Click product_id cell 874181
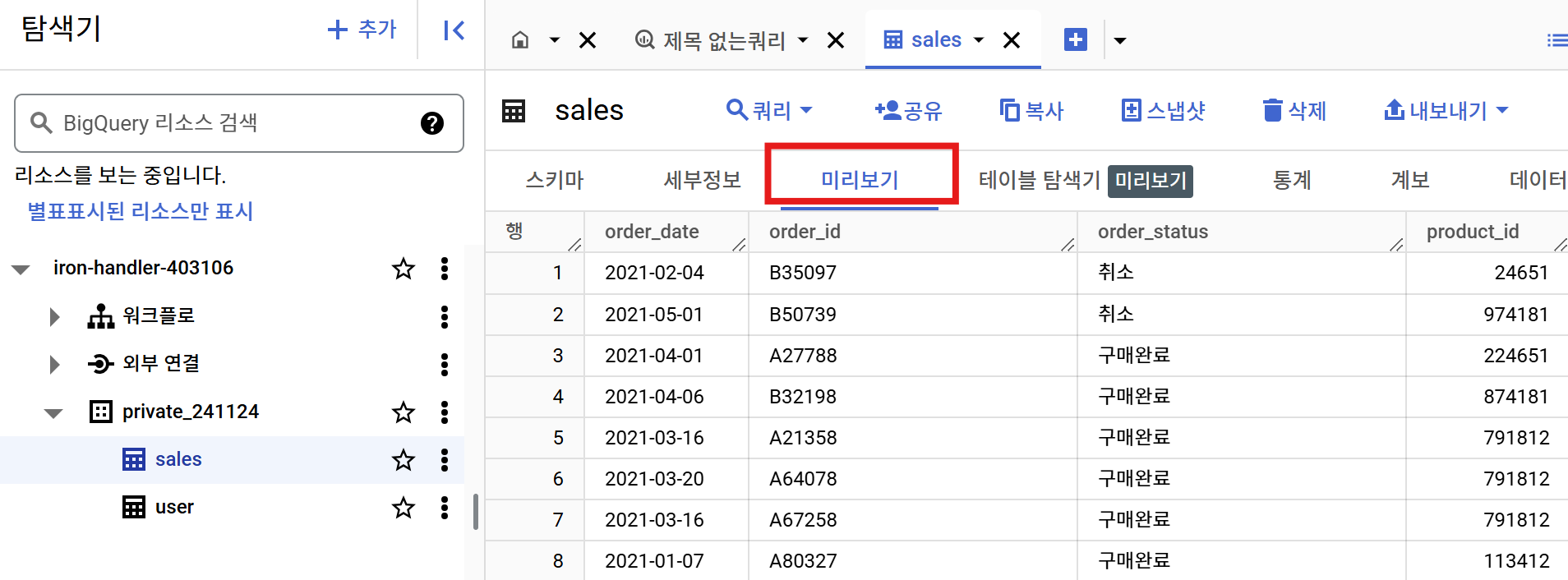 [1516, 397]
